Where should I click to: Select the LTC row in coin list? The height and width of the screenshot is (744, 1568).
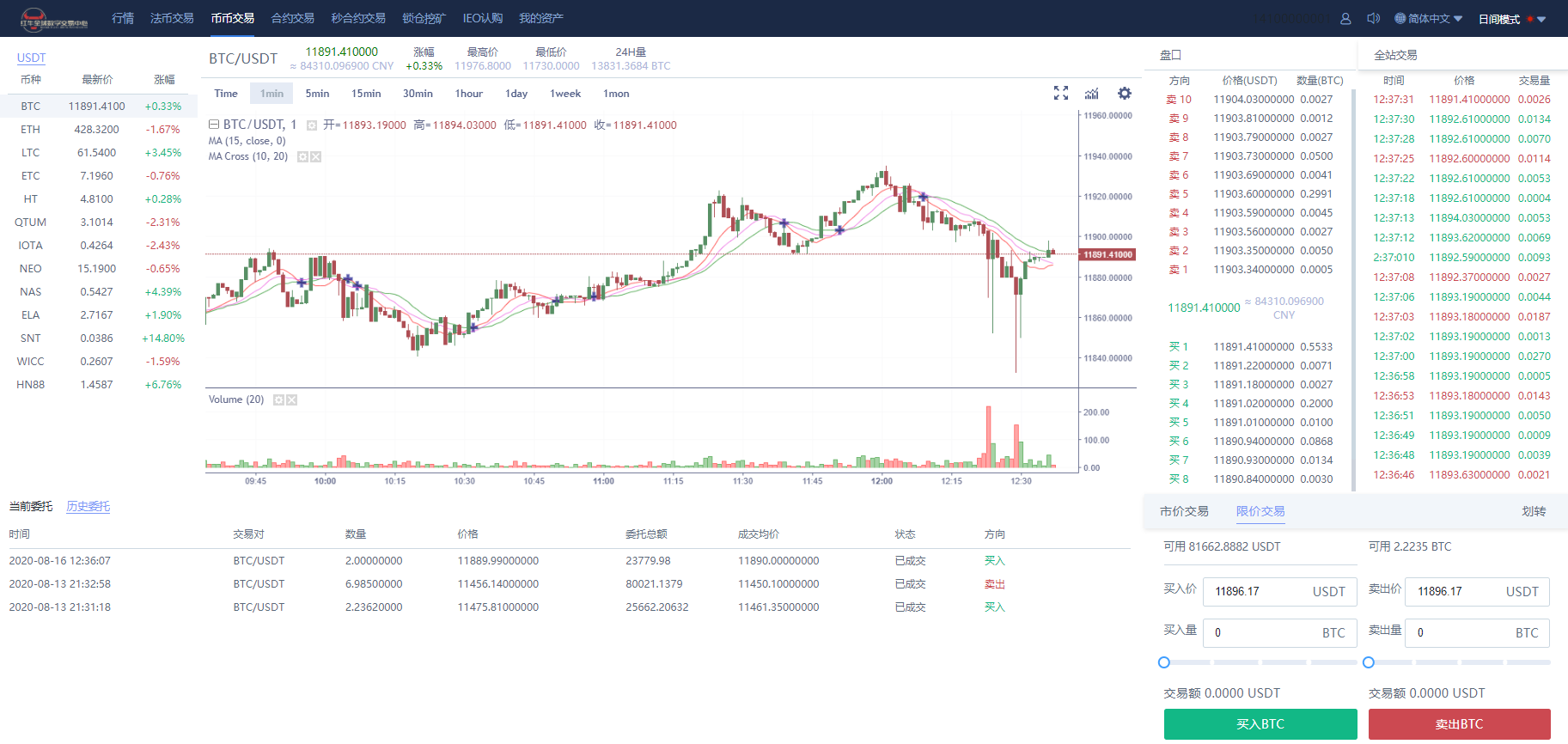pyautogui.click(x=99, y=153)
